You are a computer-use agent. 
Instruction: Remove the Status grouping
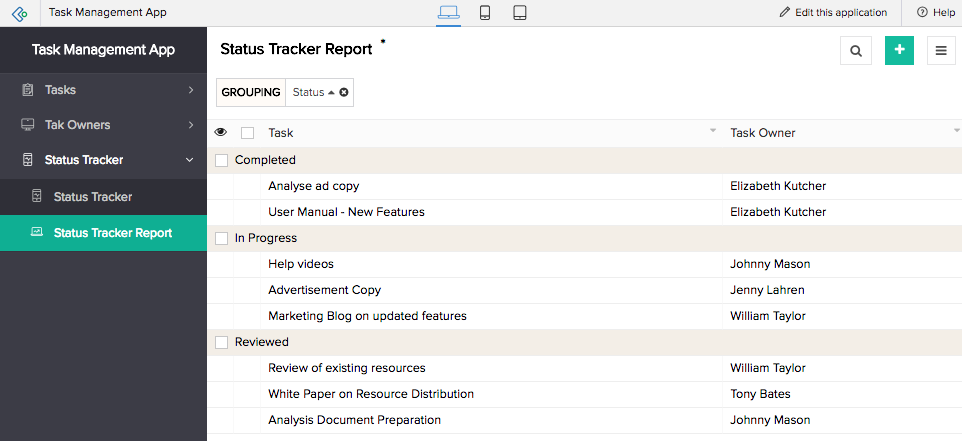[x=344, y=92]
